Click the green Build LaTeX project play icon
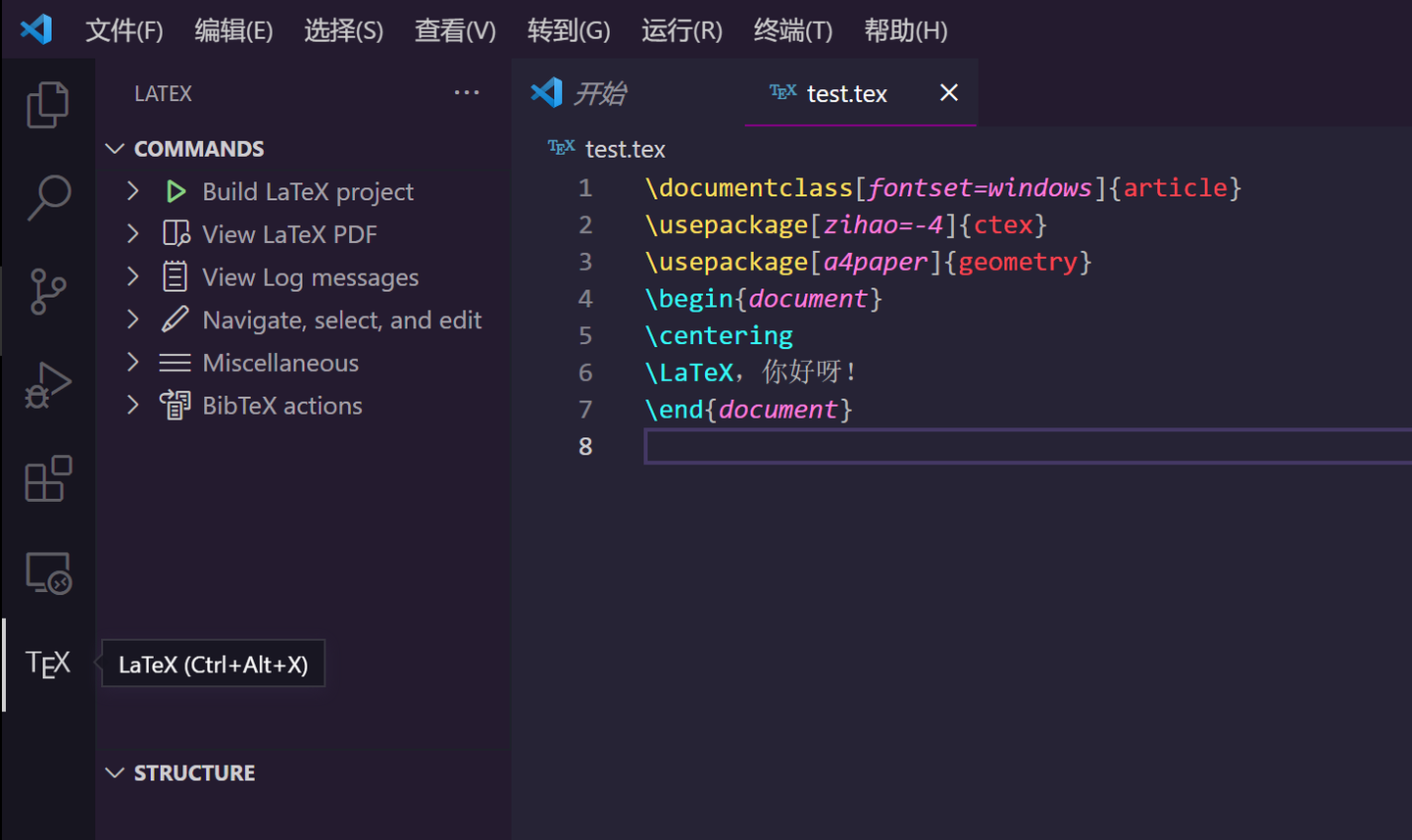Image resolution: width=1412 pixels, height=840 pixels. click(176, 191)
